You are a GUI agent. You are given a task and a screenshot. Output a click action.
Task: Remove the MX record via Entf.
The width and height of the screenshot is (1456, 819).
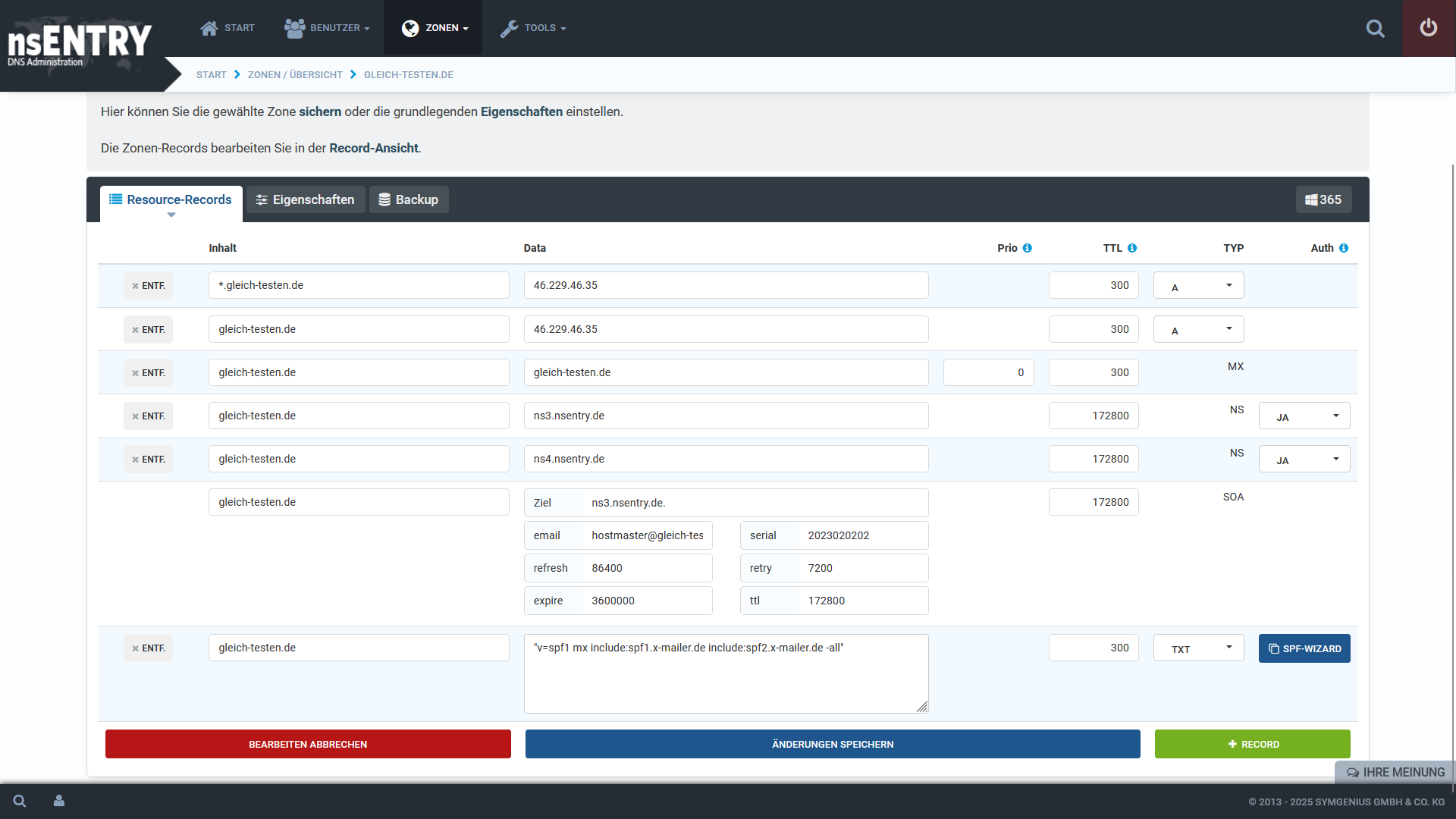pos(148,373)
